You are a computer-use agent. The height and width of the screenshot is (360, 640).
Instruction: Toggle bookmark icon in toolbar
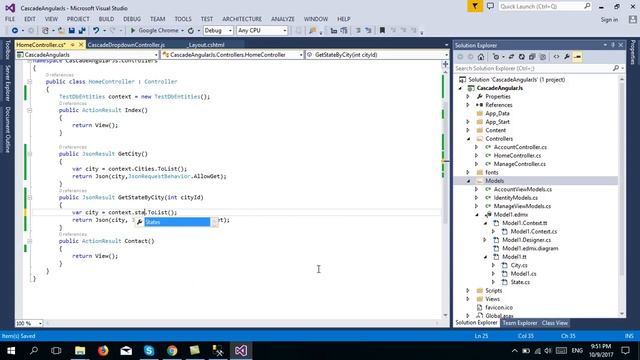[382, 31]
